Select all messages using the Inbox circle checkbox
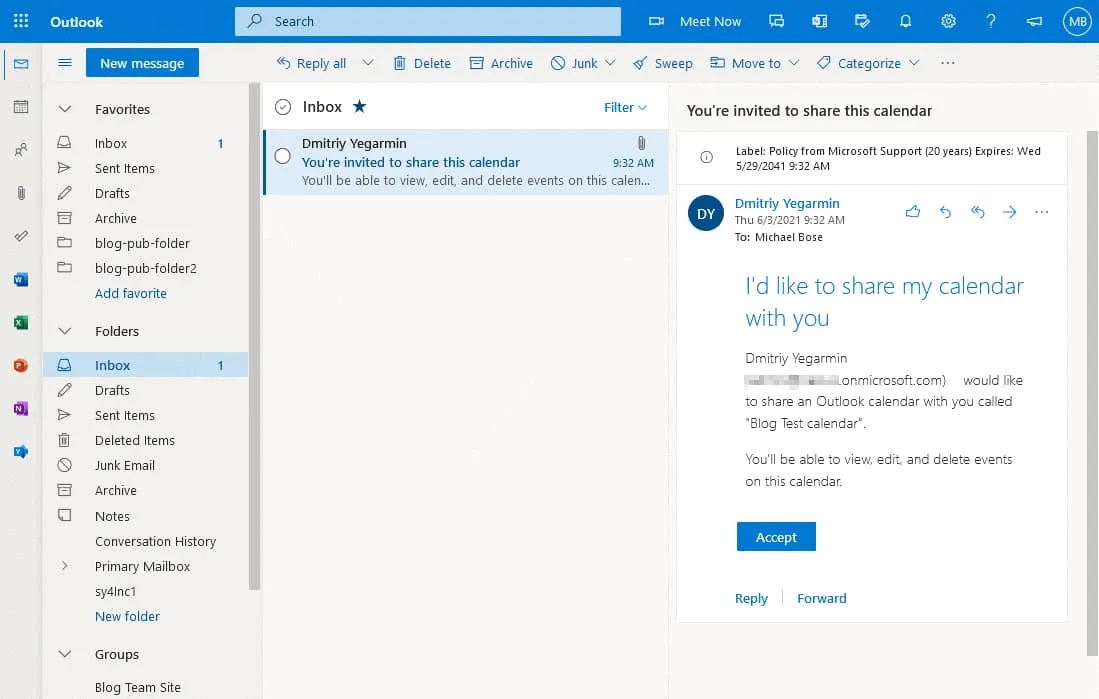The width and height of the screenshot is (1099, 699). tap(283, 107)
